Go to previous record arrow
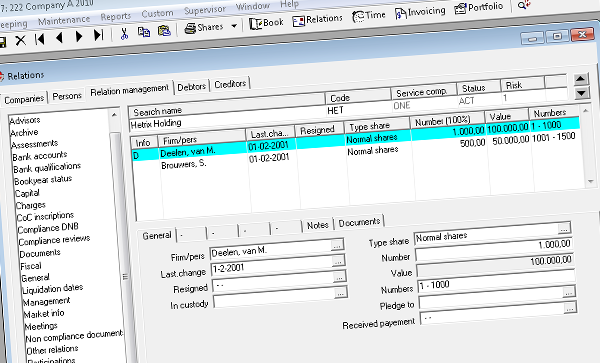This screenshot has width=600, height=363. (59, 37)
